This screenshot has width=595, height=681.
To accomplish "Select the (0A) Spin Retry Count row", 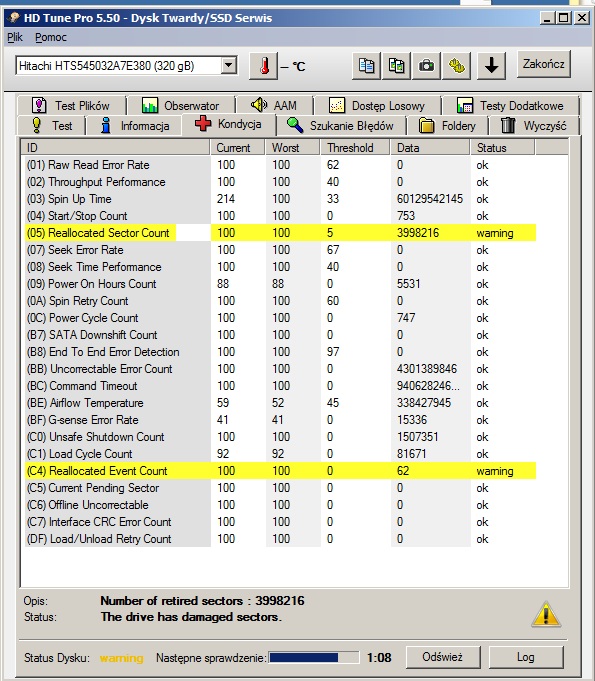I will (x=281, y=301).
